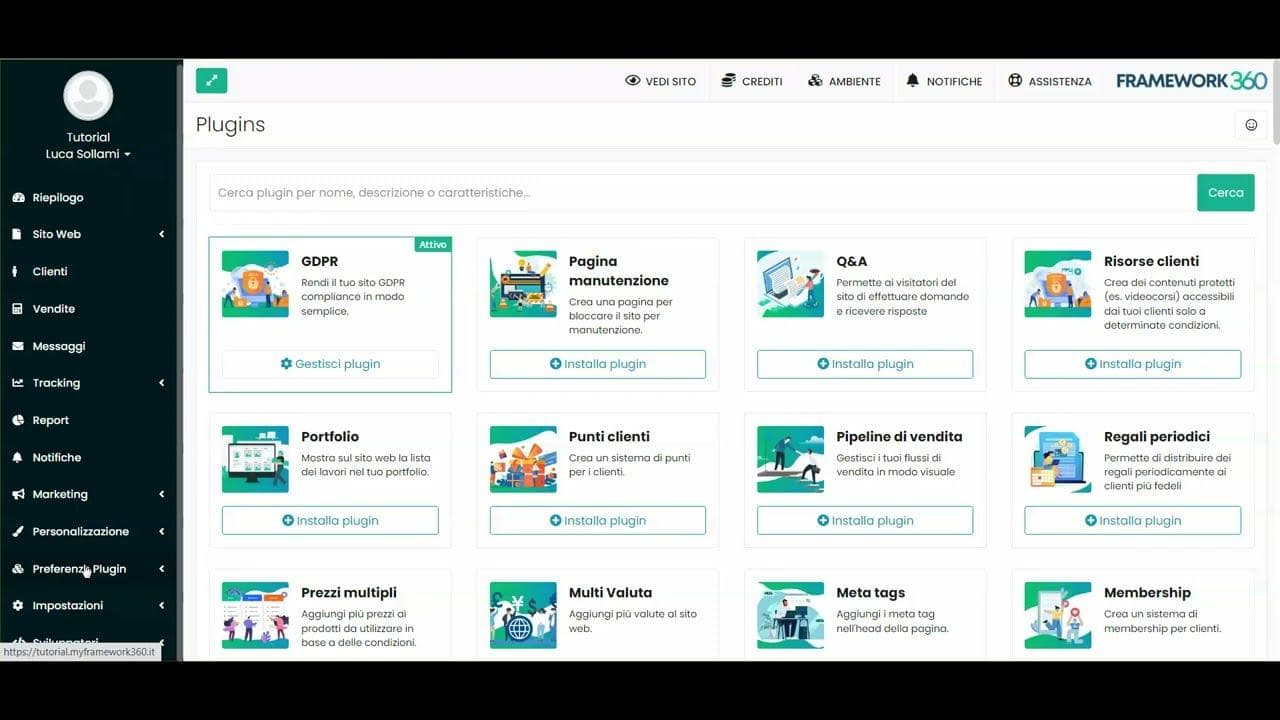Screen dimensions: 1280x720
Task: Click the green fullscreen expand icon
Action: tap(210, 79)
